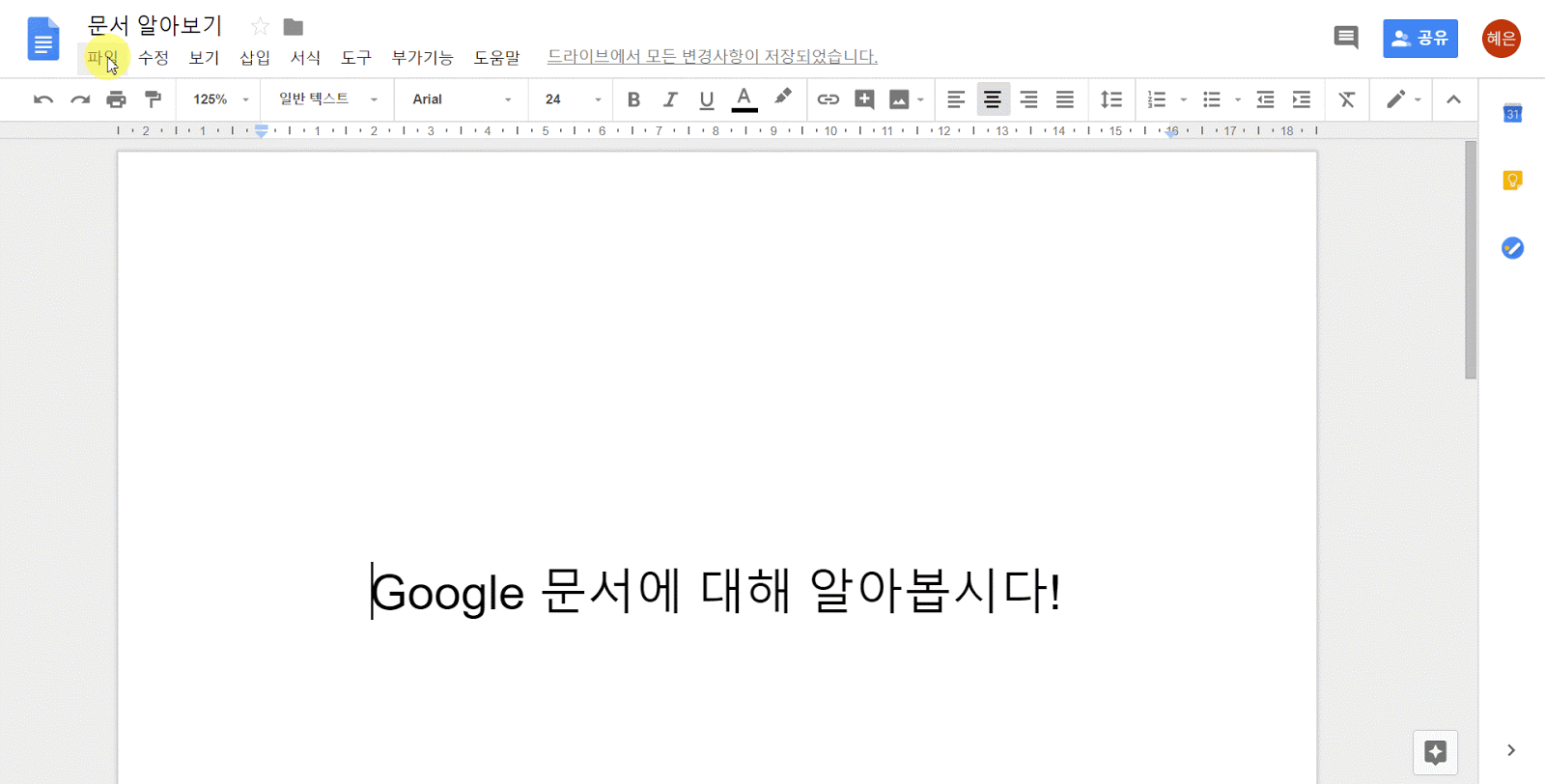Add a comment
Image resolution: width=1545 pixels, height=784 pixels.
pyautogui.click(x=864, y=99)
